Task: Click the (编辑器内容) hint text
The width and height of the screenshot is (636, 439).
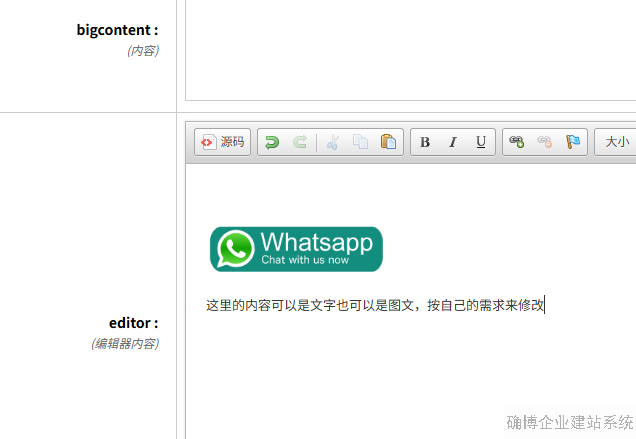Action: click(x=125, y=344)
